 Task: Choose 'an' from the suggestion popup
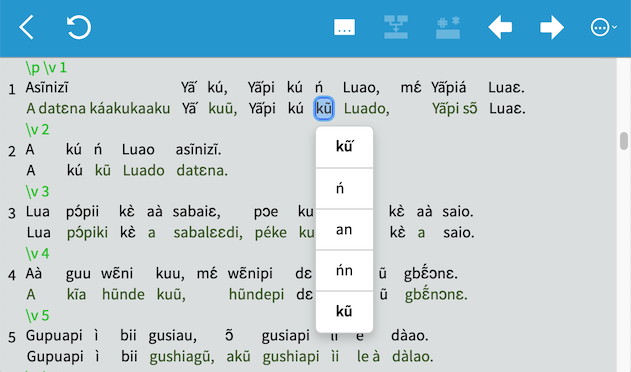point(344,230)
